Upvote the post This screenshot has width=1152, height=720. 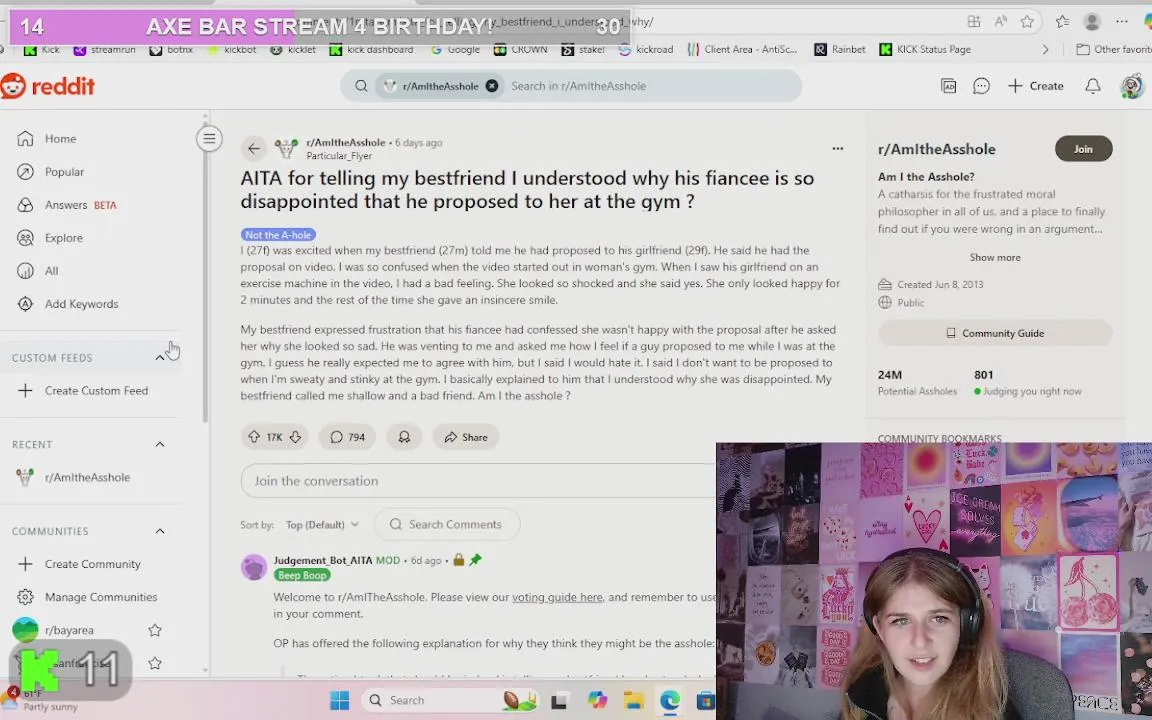coord(254,437)
